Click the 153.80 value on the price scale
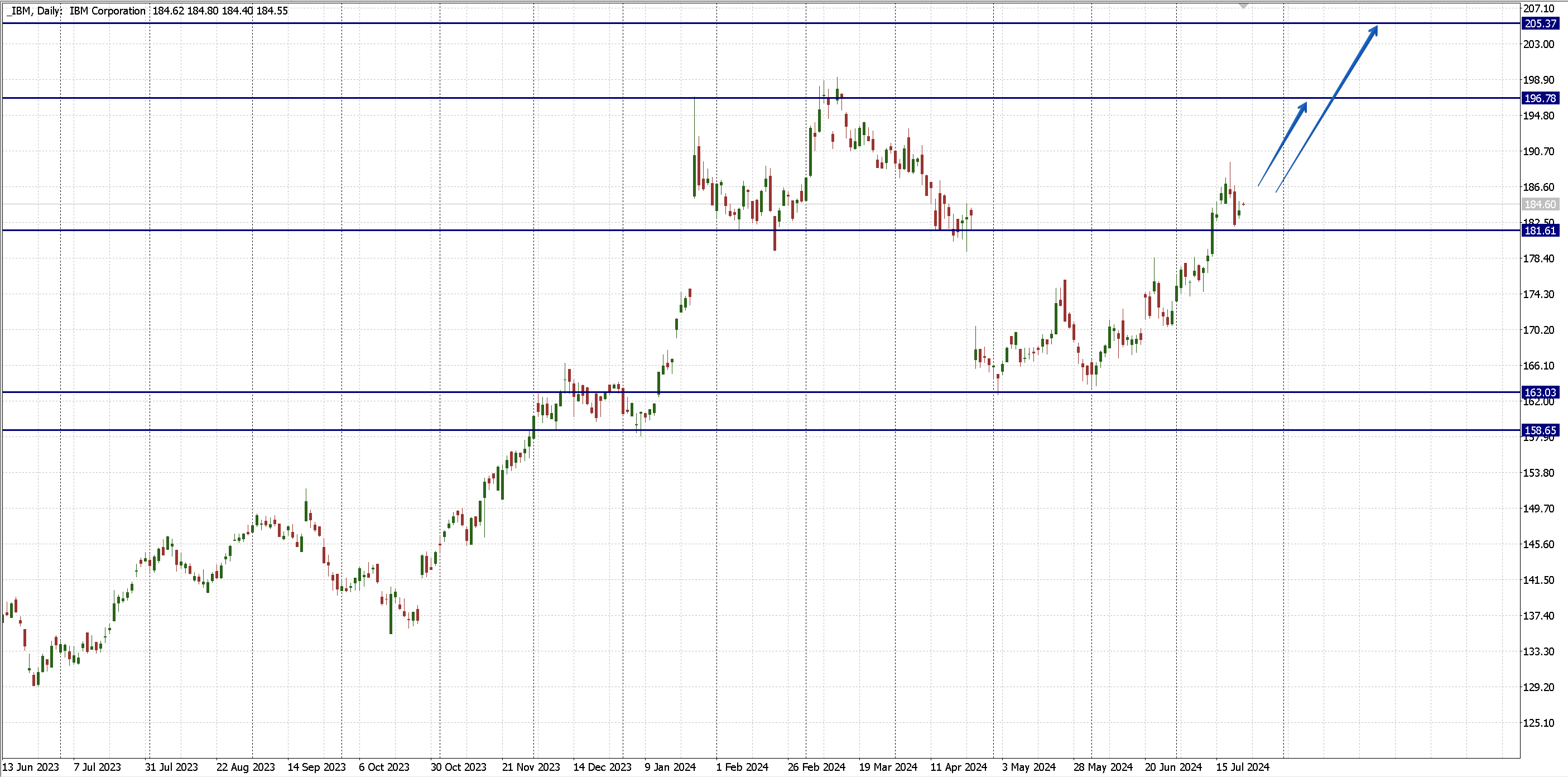Screen dimensions: 1568x777 point(1539,473)
